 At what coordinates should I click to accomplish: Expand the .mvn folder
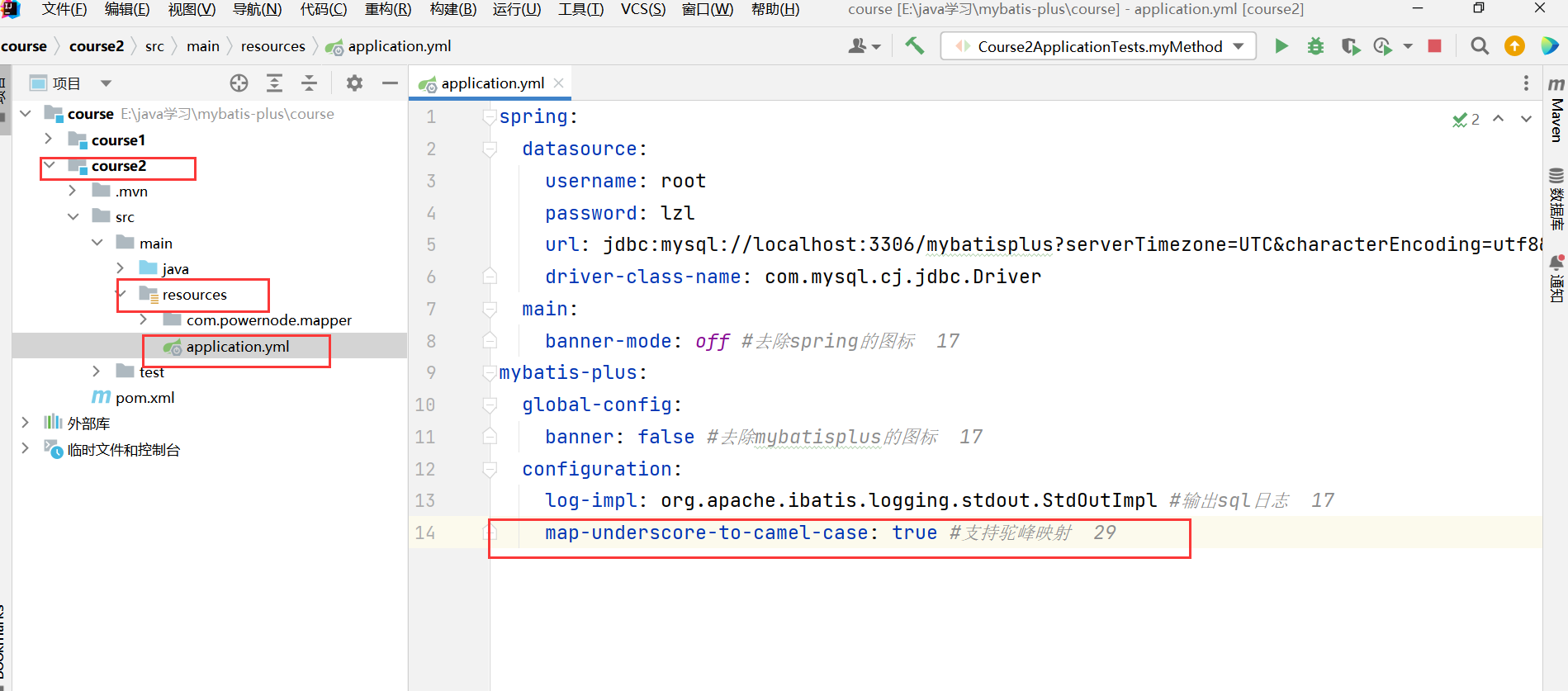[x=73, y=191]
